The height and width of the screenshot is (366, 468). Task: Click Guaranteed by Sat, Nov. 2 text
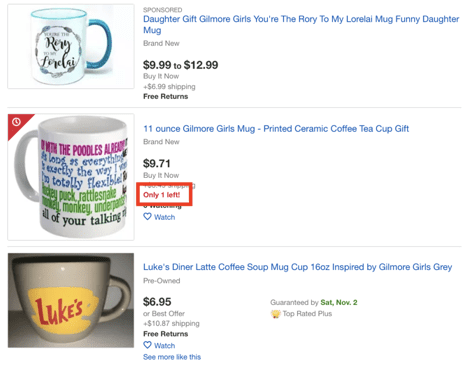click(x=314, y=302)
